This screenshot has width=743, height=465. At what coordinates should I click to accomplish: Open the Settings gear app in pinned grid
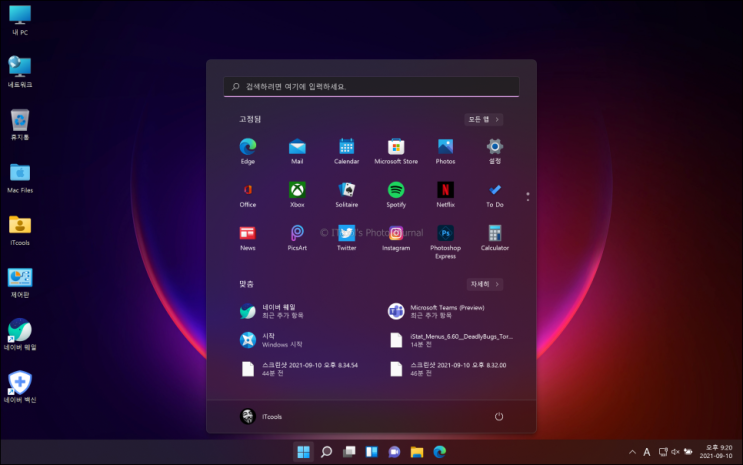[x=495, y=151]
